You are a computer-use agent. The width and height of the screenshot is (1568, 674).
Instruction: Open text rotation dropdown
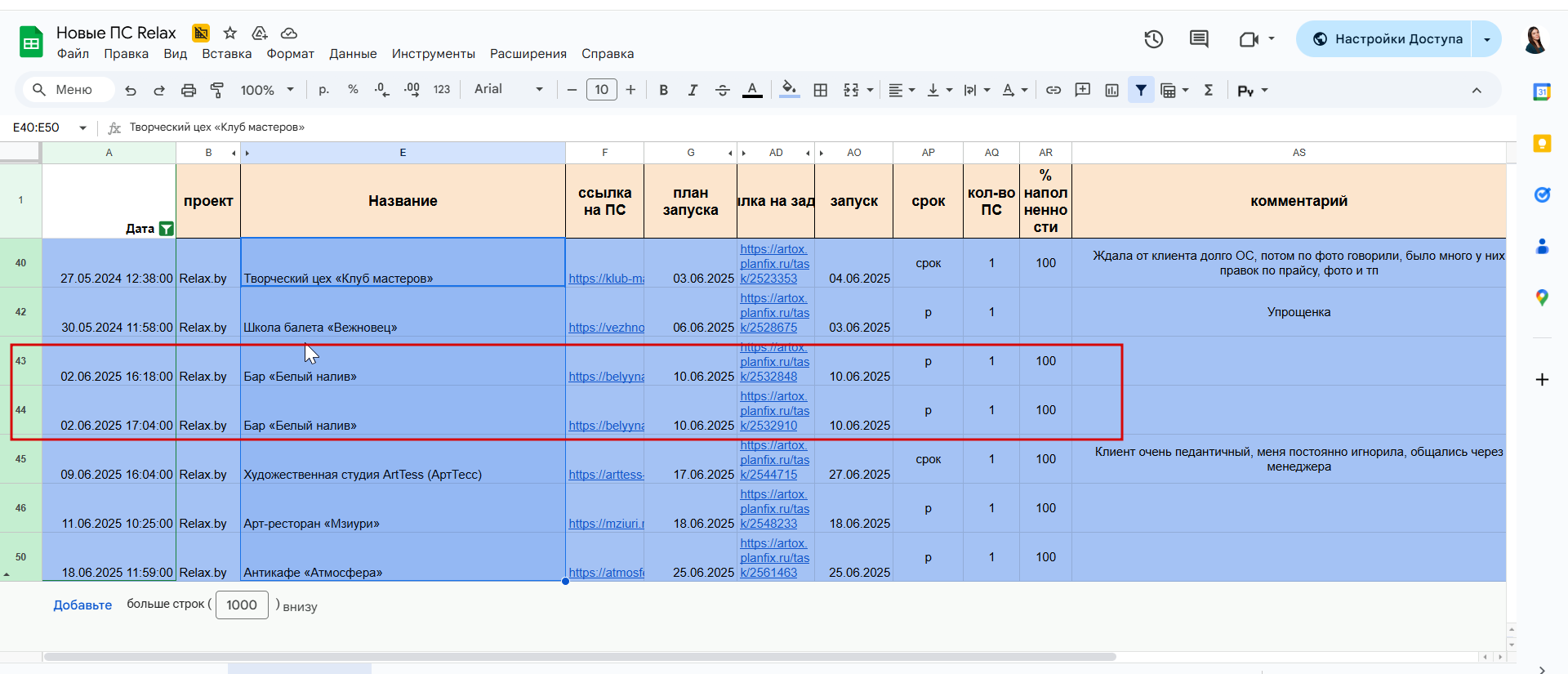pyautogui.click(x=1014, y=90)
